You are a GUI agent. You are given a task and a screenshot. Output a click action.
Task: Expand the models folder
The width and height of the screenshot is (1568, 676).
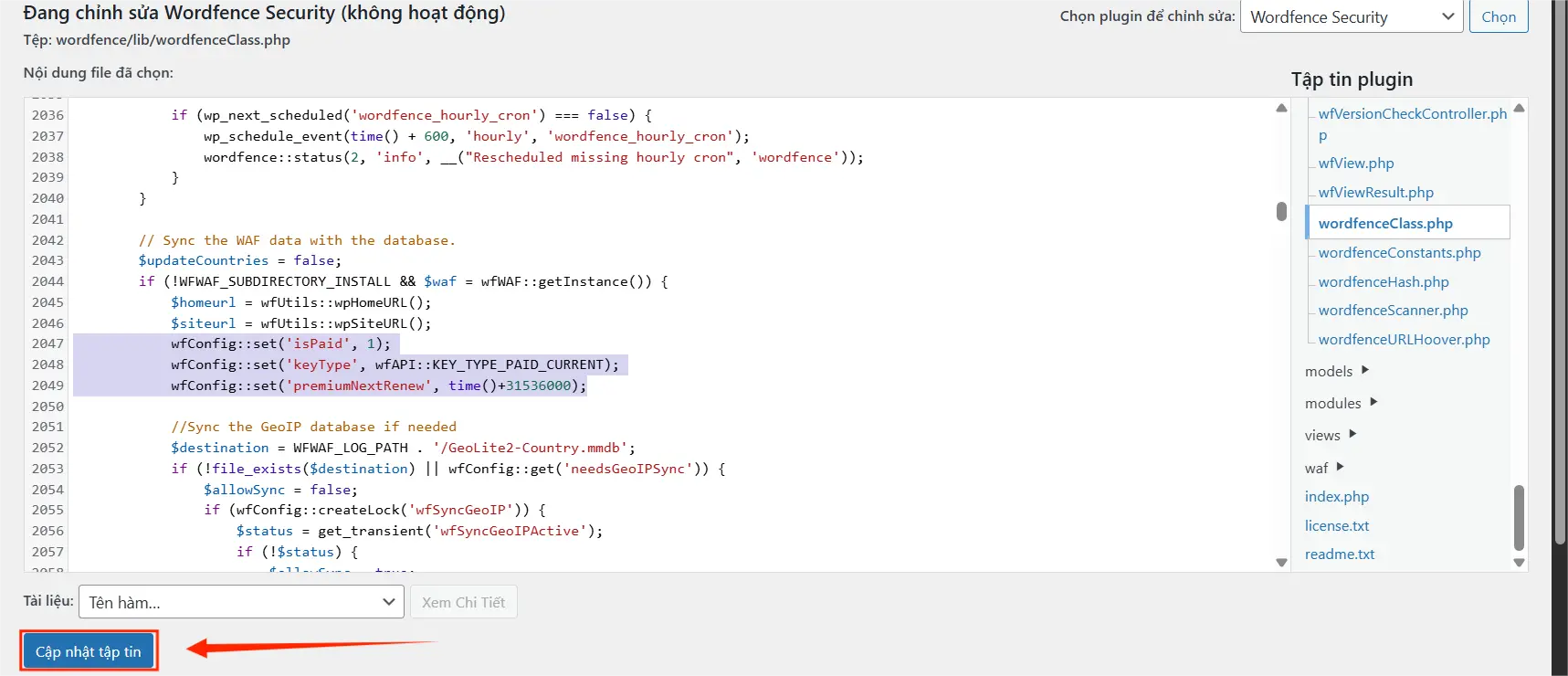1336,371
